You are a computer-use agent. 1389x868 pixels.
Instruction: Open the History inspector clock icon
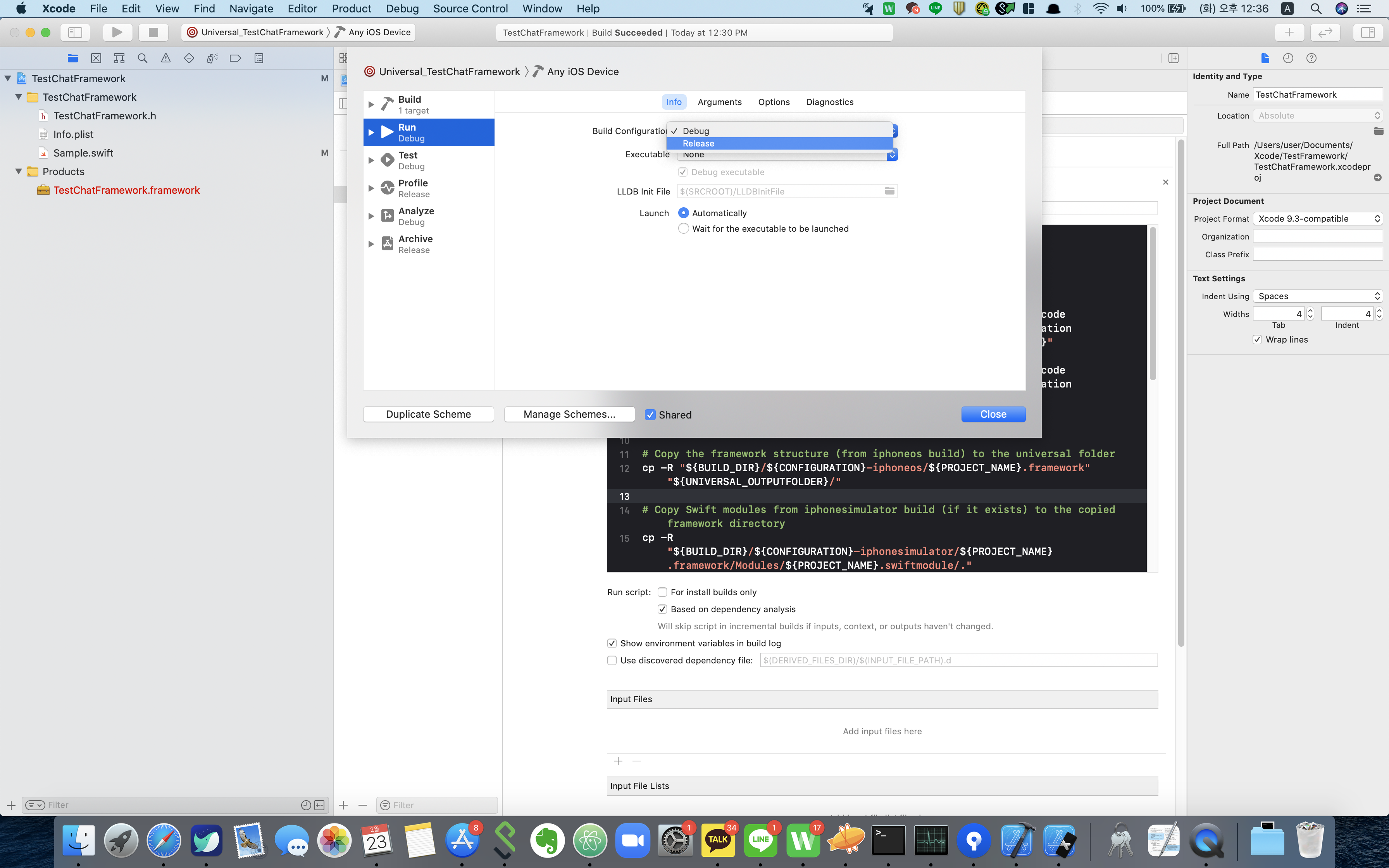(1288, 58)
